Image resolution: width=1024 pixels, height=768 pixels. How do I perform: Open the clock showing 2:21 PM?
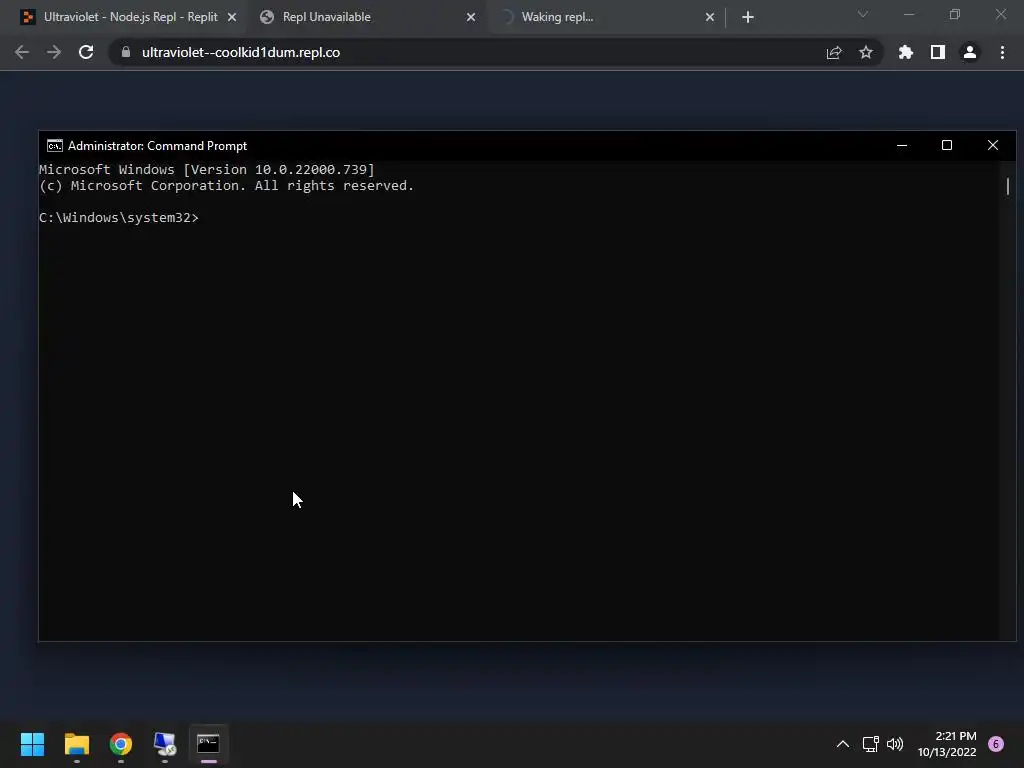coord(947,744)
